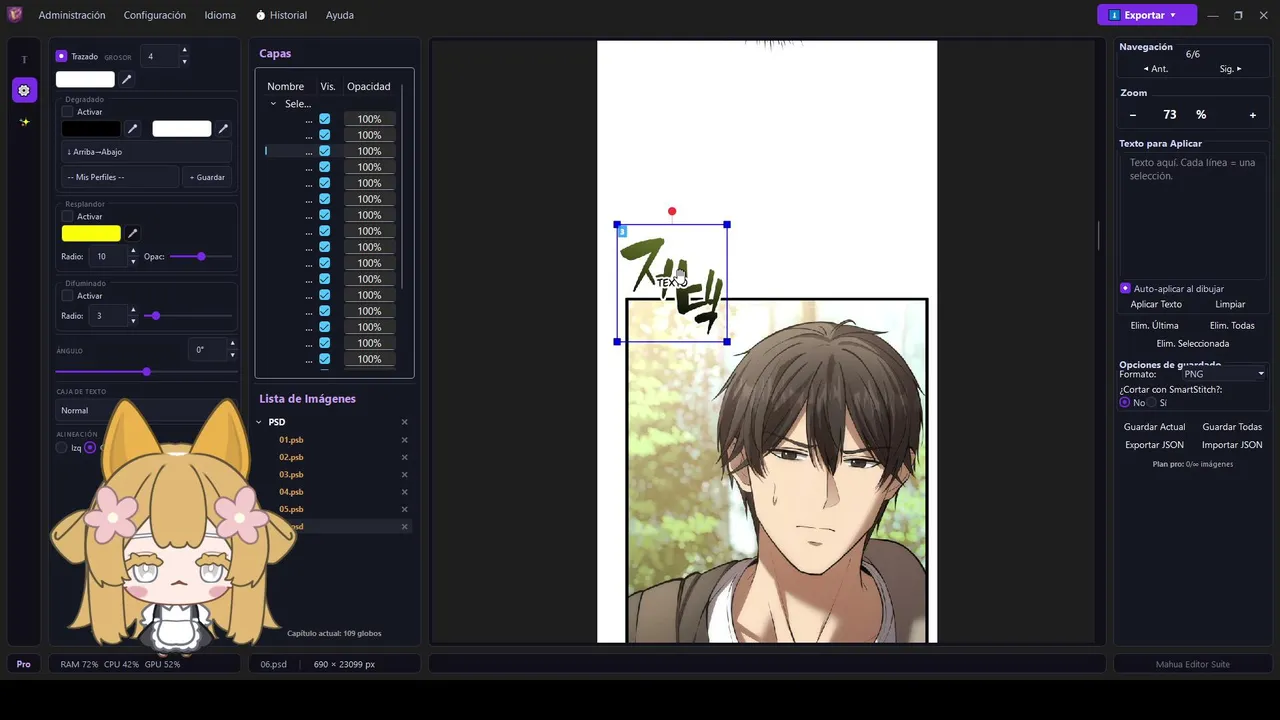Remove 02.psb from the image list
1280x720 pixels.
(x=405, y=457)
